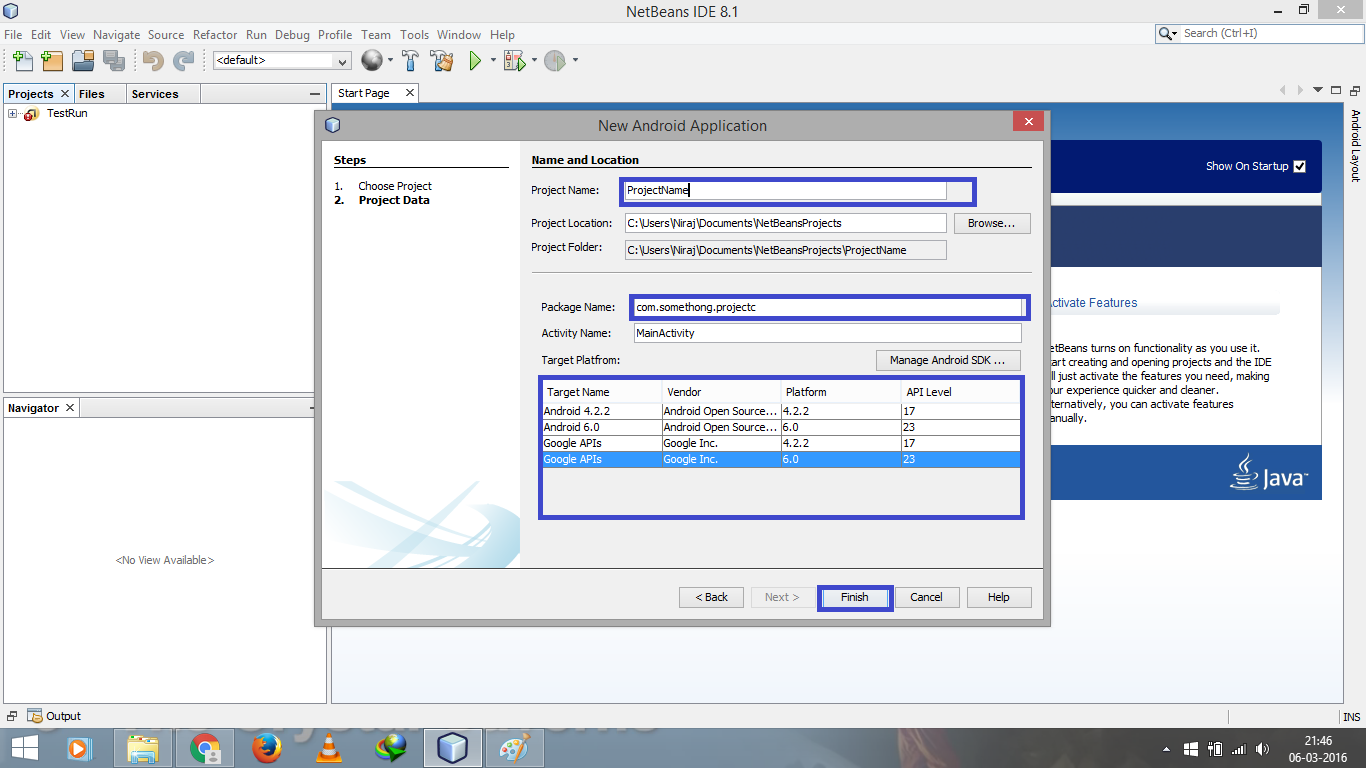1366x768 pixels.
Task: Click the Back button in wizard
Action: [712, 597]
